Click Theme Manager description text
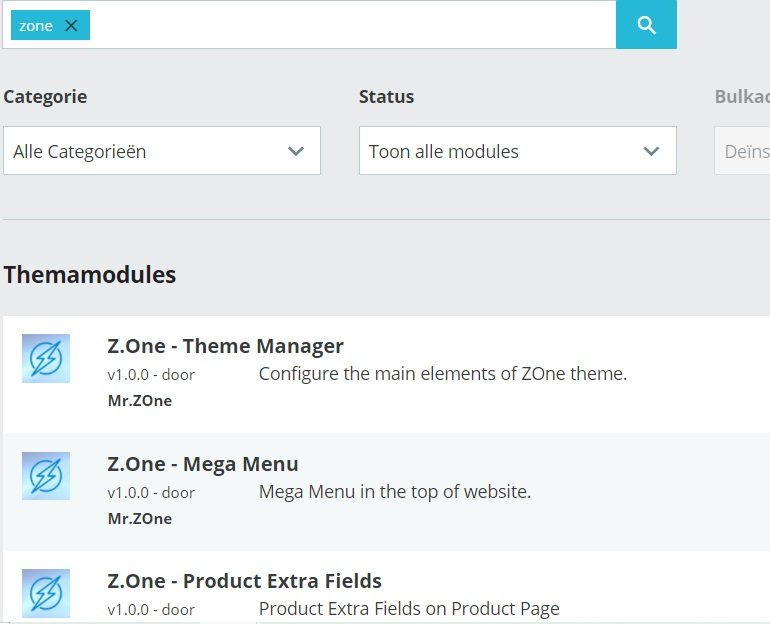 (442, 374)
